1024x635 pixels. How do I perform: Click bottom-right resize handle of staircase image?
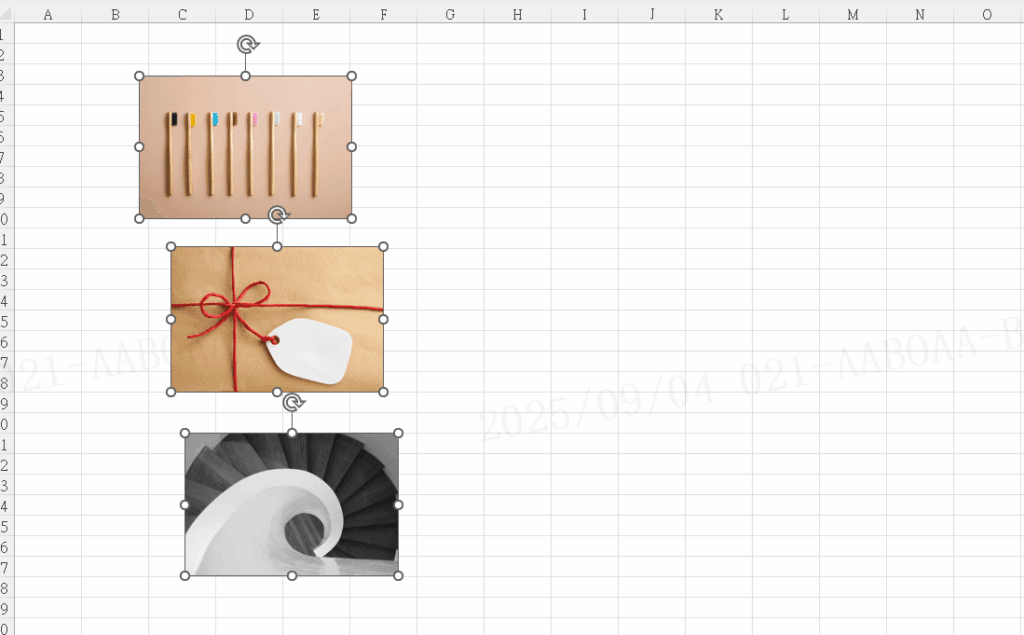398,576
